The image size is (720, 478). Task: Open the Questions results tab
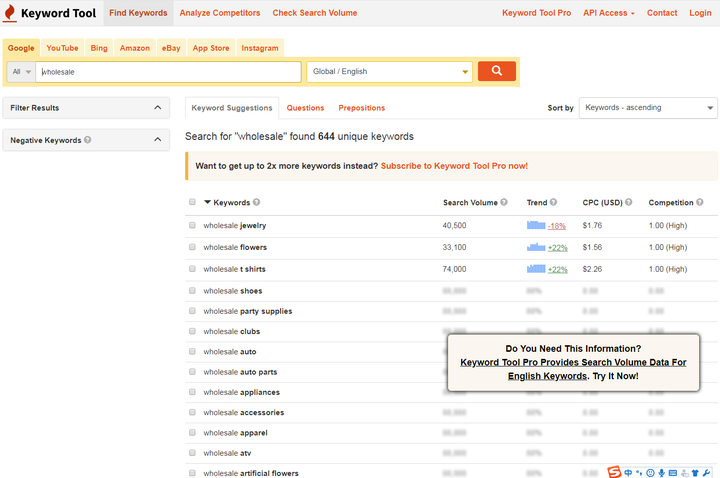[305, 108]
